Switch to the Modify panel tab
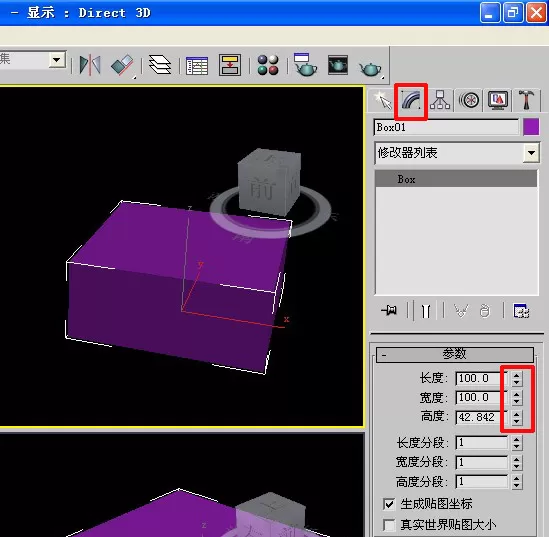The image size is (549, 537). pos(411,101)
